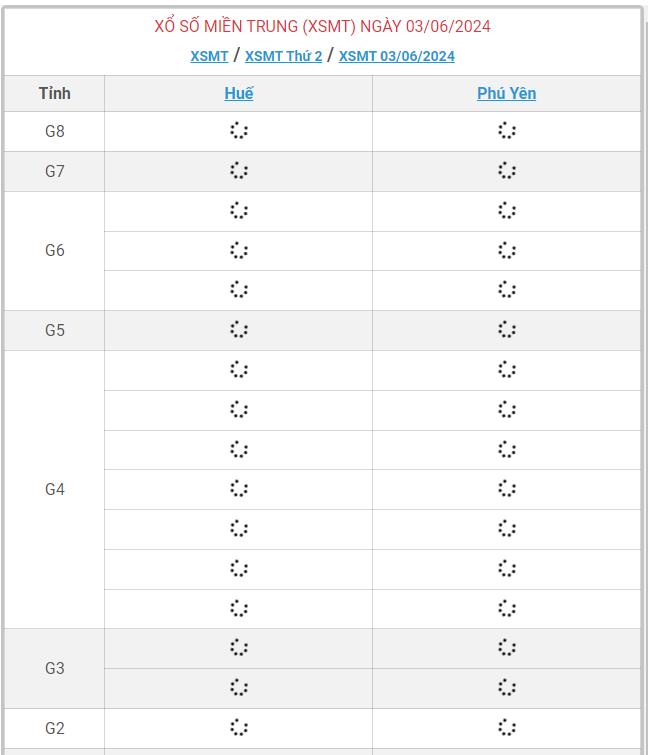648x755 pixels.
Task: Click the Huế G8 loading spinner
Action: point(239,130)
